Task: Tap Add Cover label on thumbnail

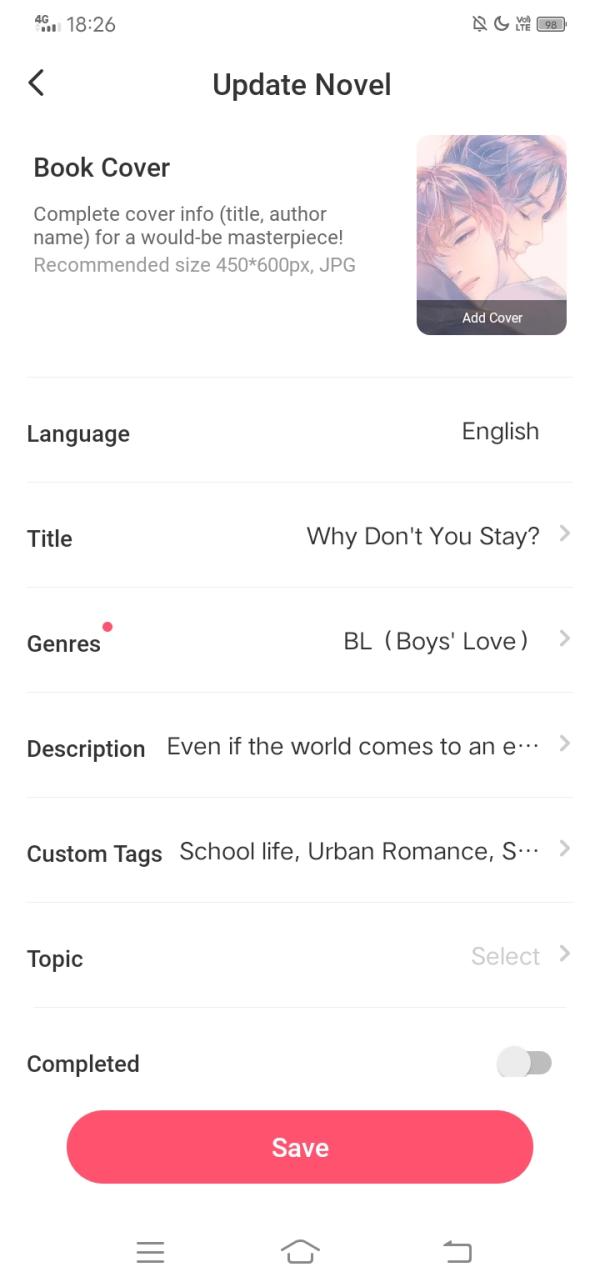Action: tap(492, 318)
